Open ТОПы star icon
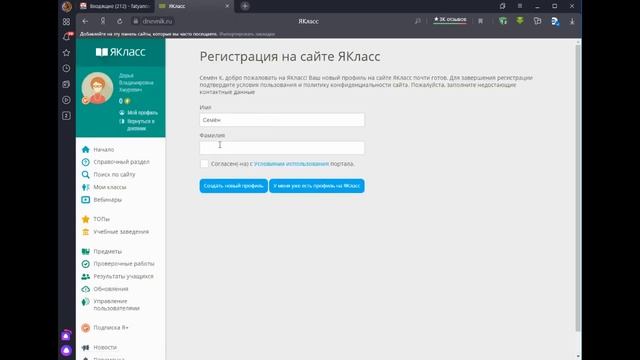 85,219
